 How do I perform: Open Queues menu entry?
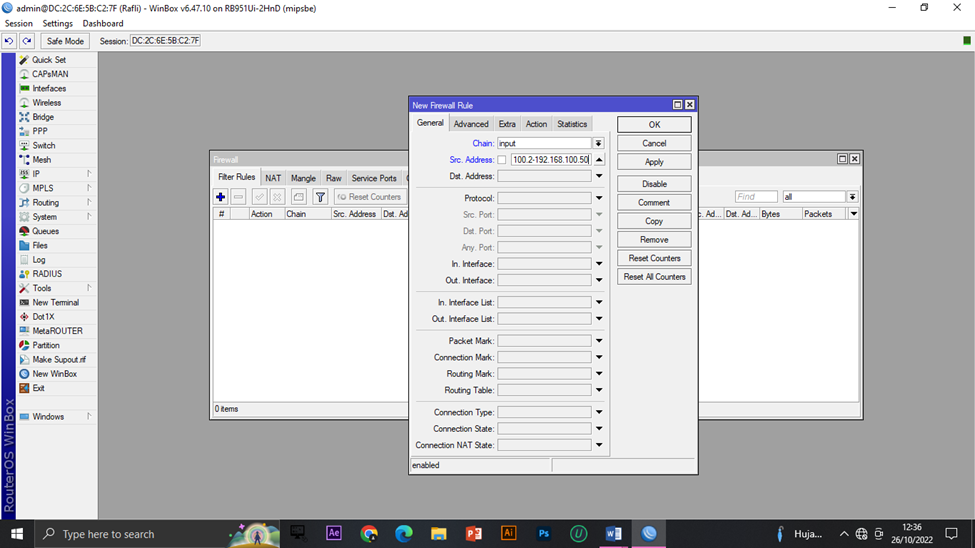pyautogui.click(x=45, y=231)
